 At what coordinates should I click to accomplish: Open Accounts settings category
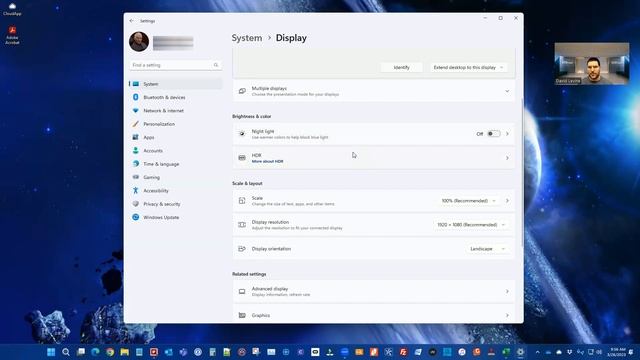[x=176, y=151]
